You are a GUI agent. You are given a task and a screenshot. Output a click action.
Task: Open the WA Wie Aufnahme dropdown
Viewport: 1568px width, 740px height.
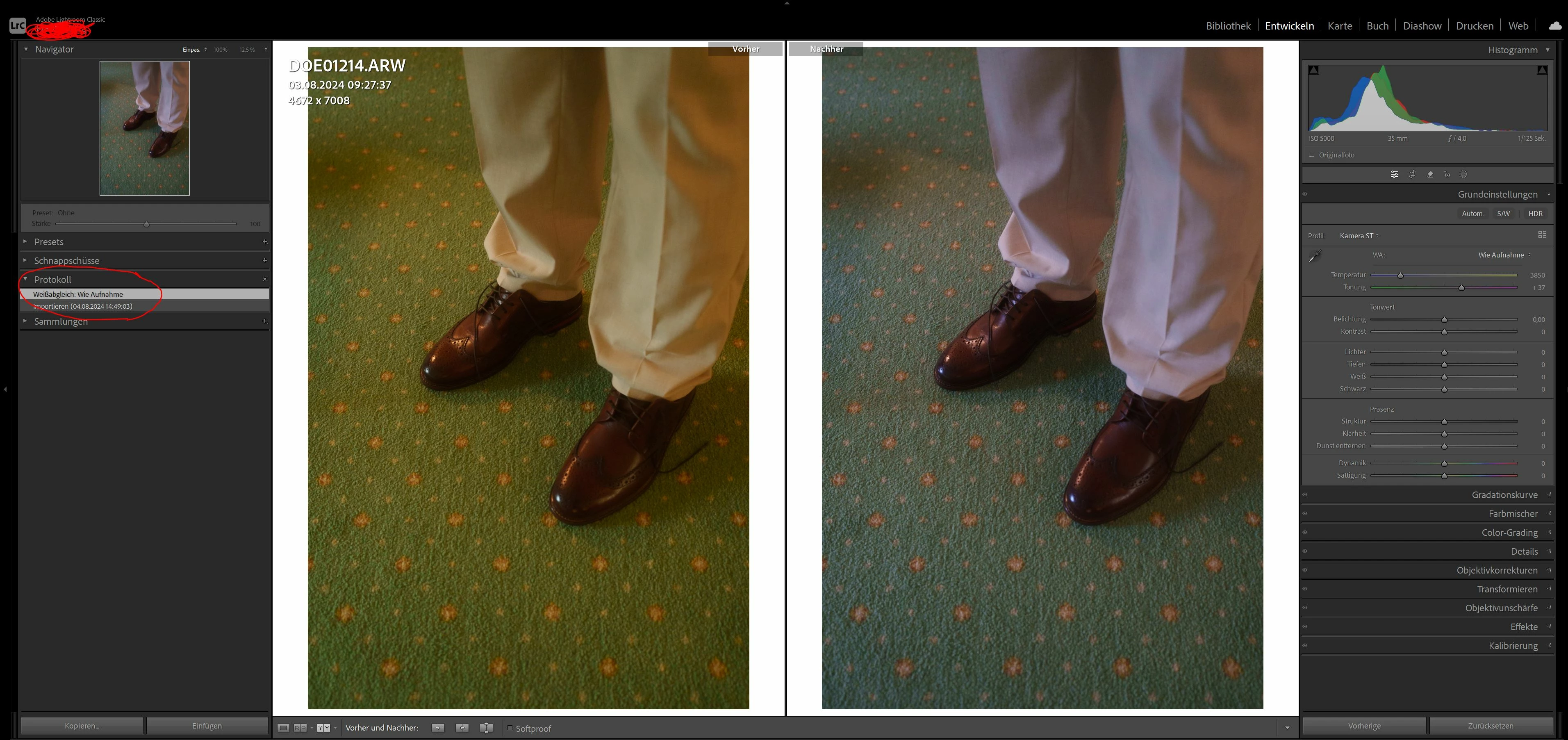[x=1504, y=255]
